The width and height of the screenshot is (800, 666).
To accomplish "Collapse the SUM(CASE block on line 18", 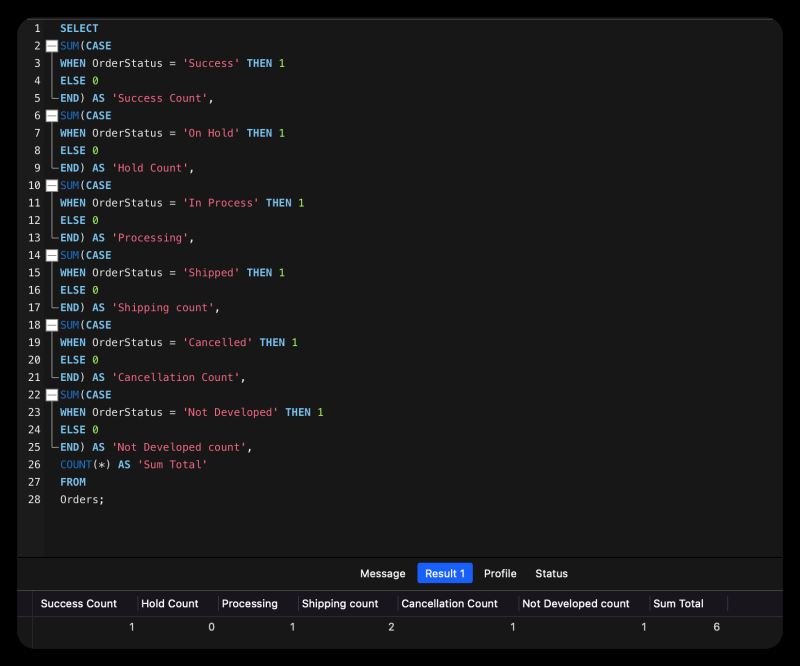I will (x=52, y=325).
